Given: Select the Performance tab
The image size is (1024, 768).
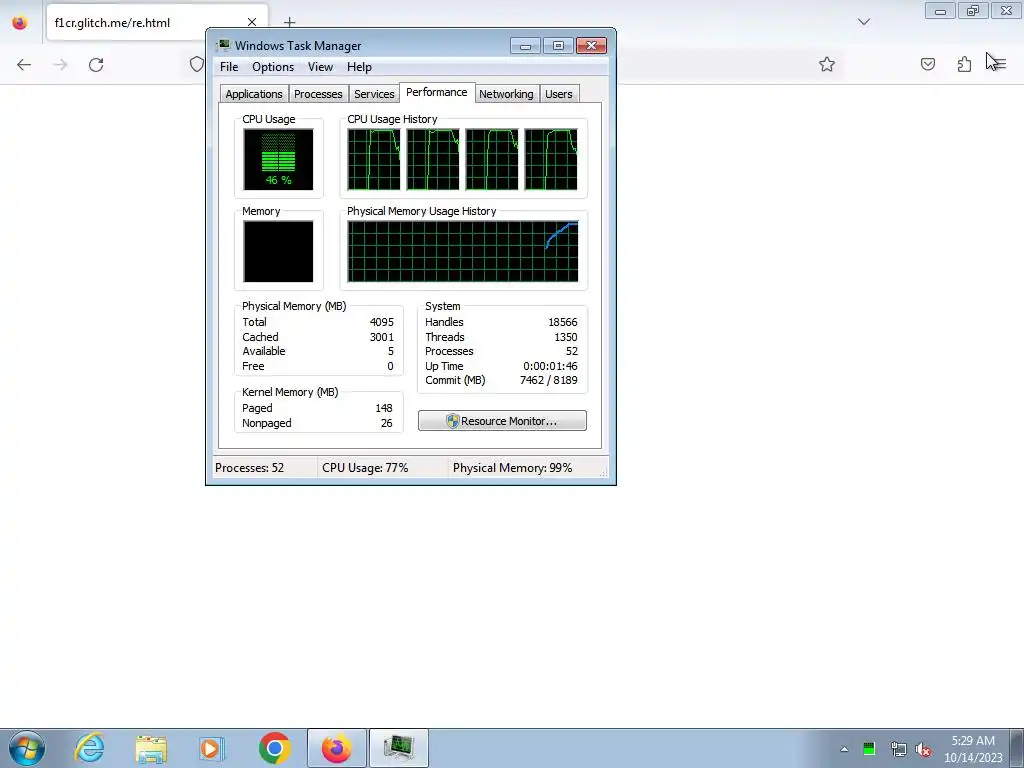Looking at the screenshot, I should click(x=436, y=92).
